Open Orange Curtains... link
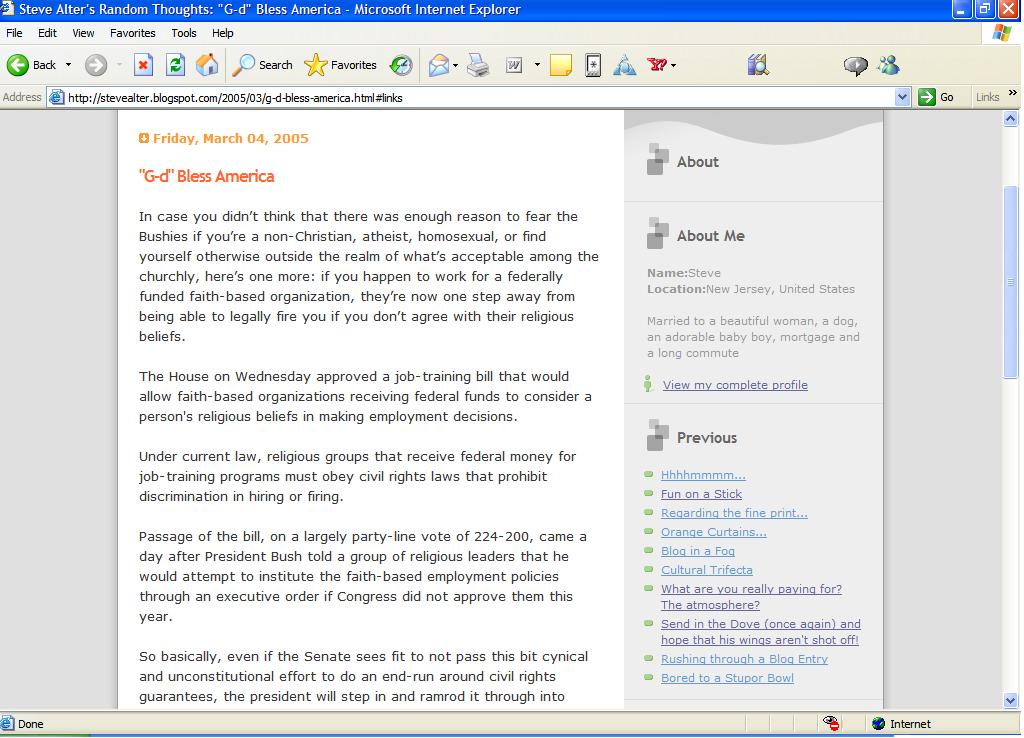1024x738 pixels. click(x=713, y=532)
